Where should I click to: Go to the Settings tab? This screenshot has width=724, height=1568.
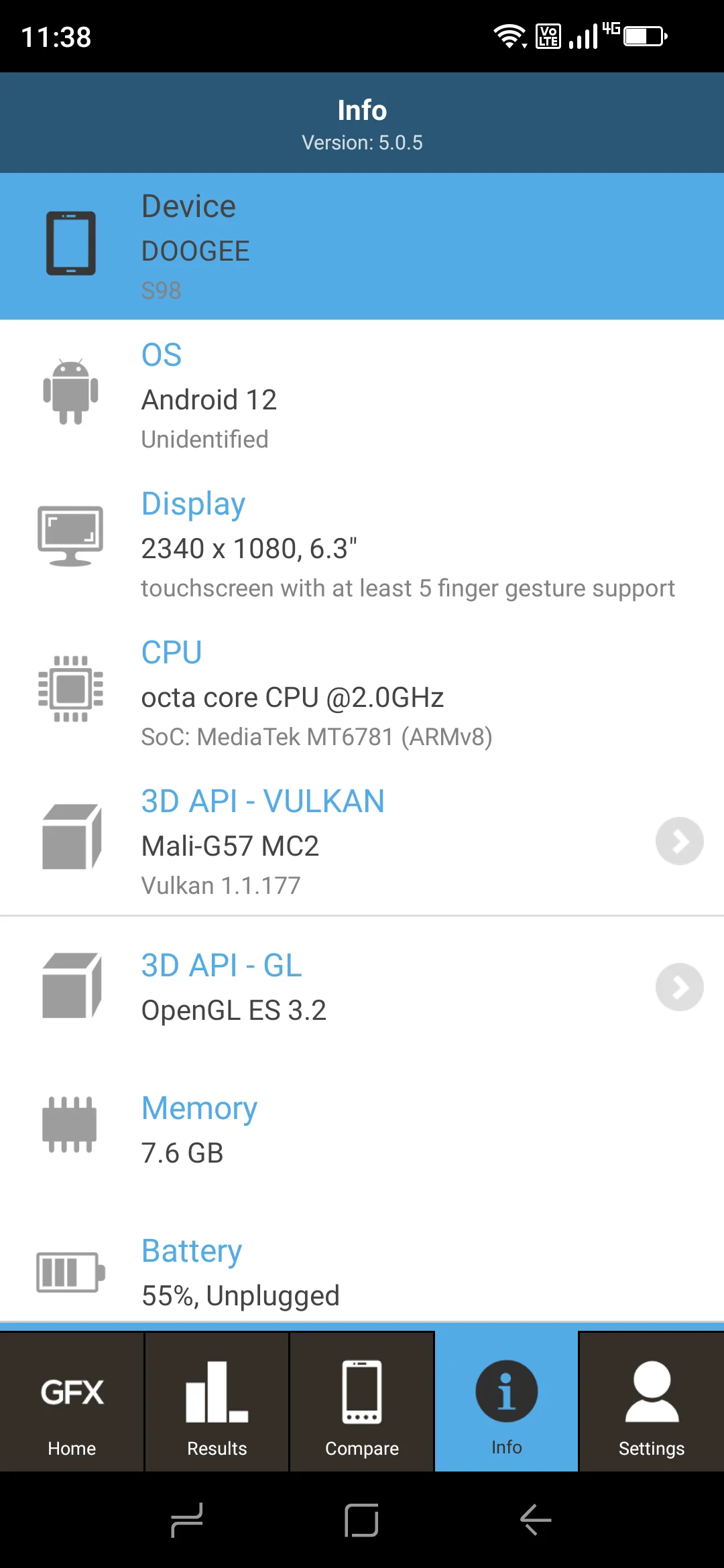(651, 1403)
